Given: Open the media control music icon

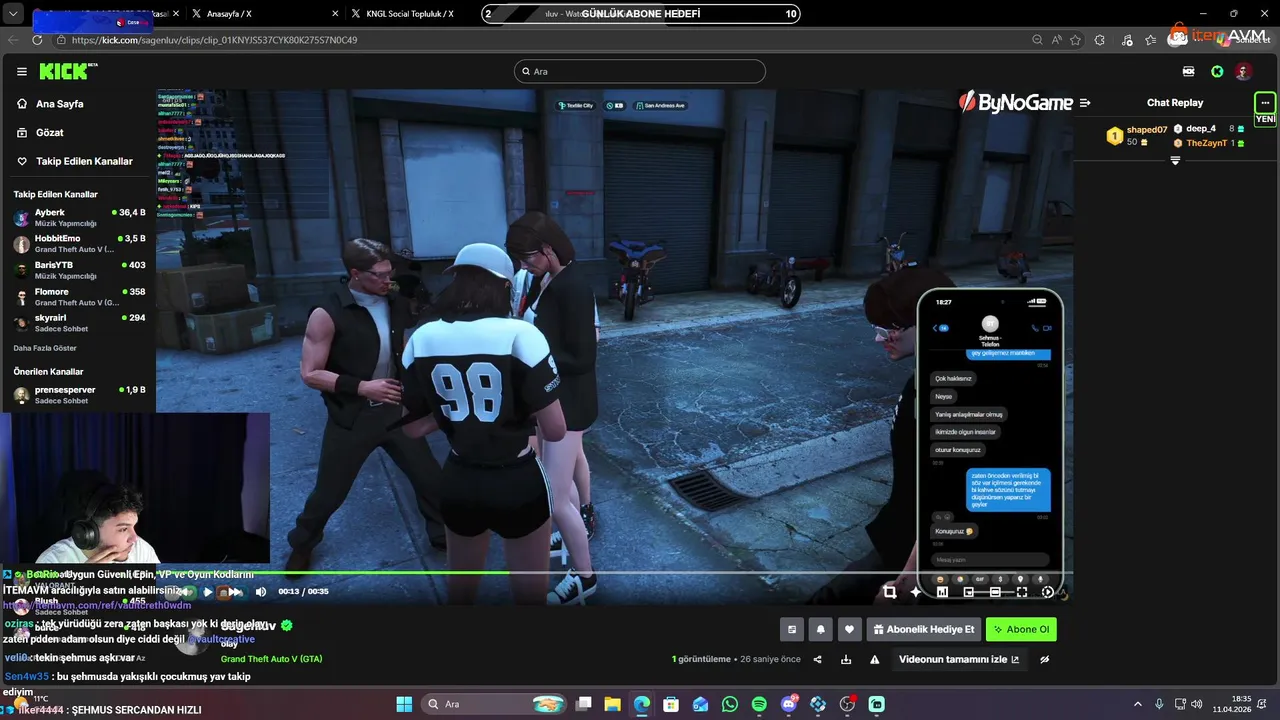Looking at the screenshot, I should tap(1127, 40).
